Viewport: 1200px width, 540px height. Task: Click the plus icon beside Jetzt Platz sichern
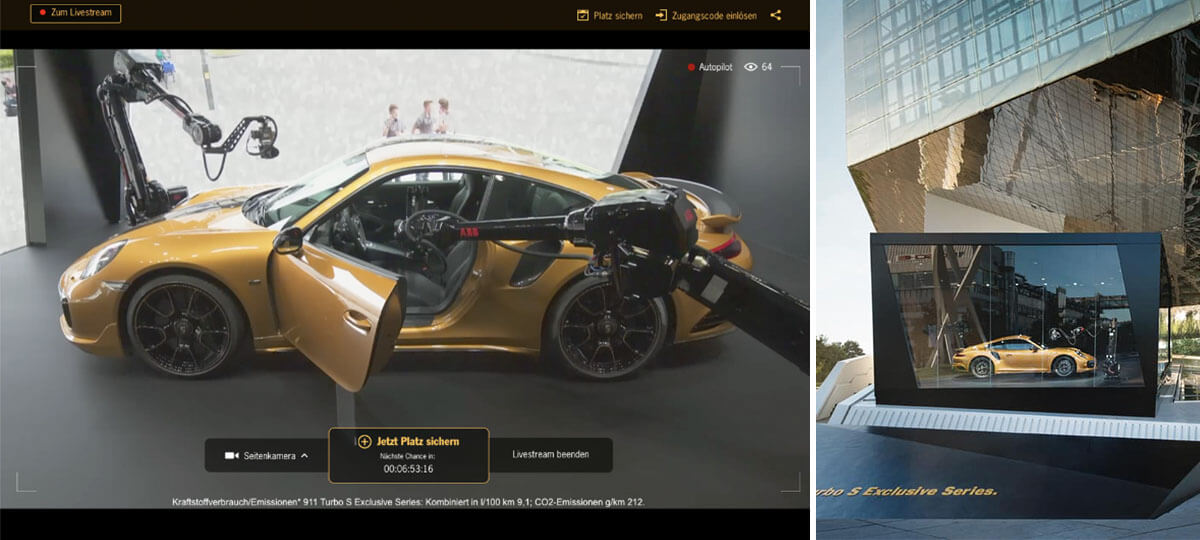coord(364,441)
